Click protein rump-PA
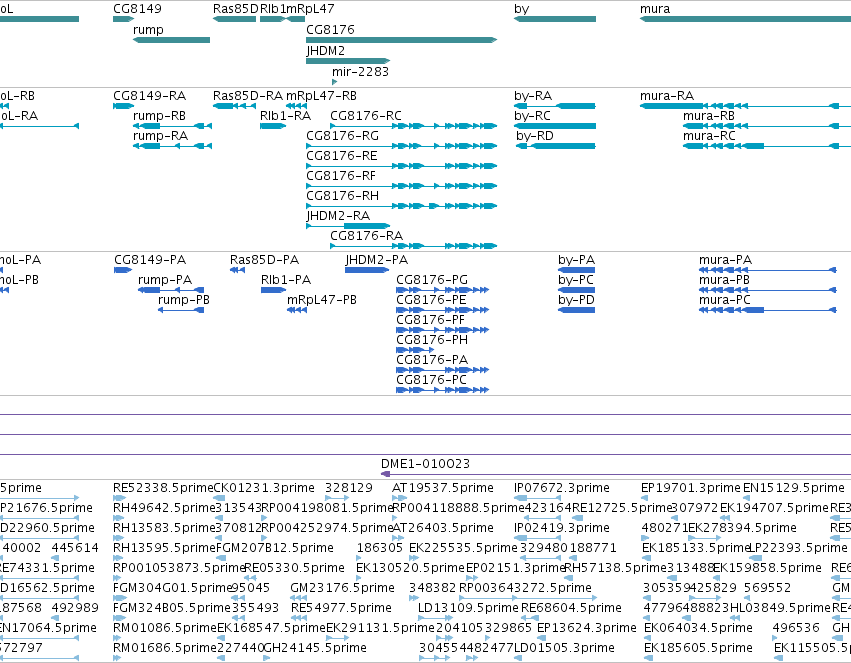This screenshot has height=663, width=851. tap(165, 280)
